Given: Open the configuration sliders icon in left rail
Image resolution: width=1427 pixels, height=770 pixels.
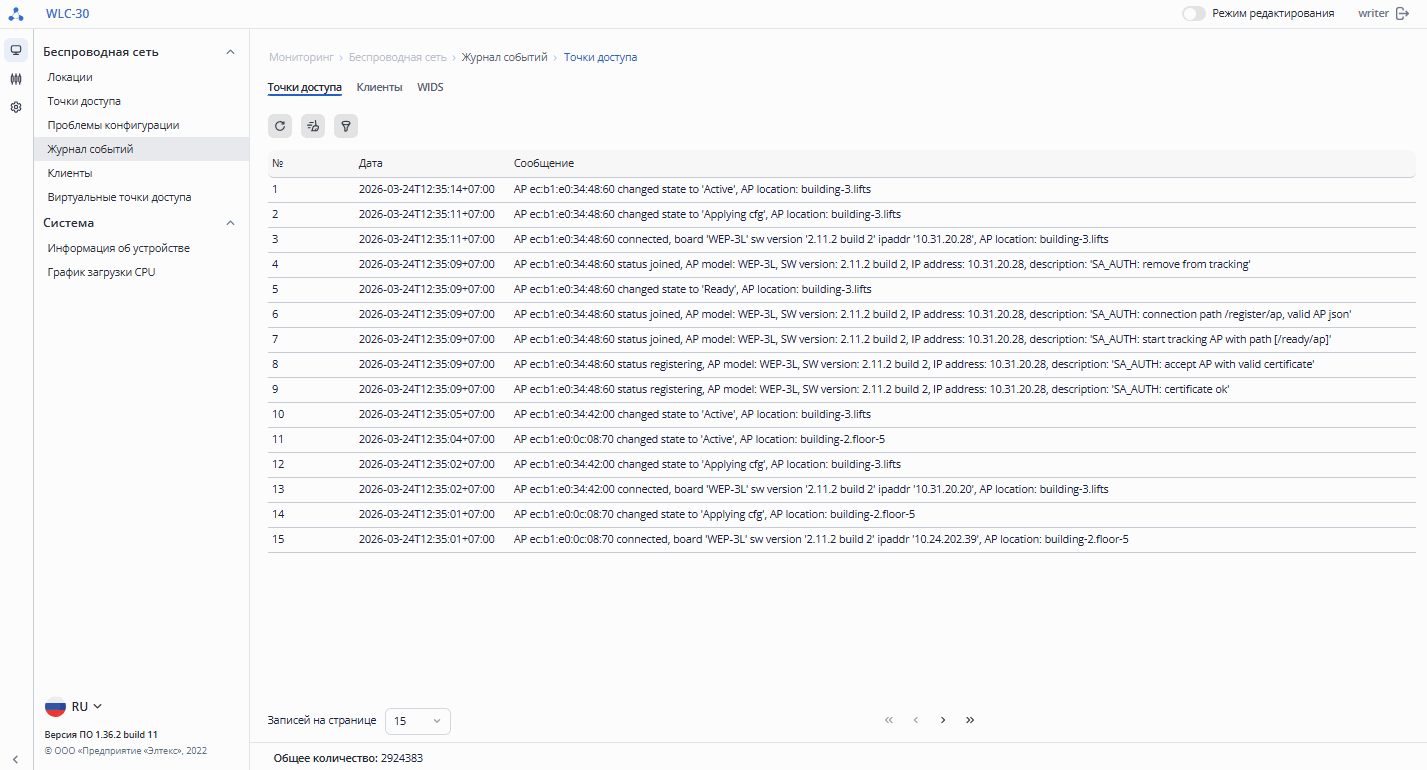Looking at the screenshot, I should click(x=16, y=79).
